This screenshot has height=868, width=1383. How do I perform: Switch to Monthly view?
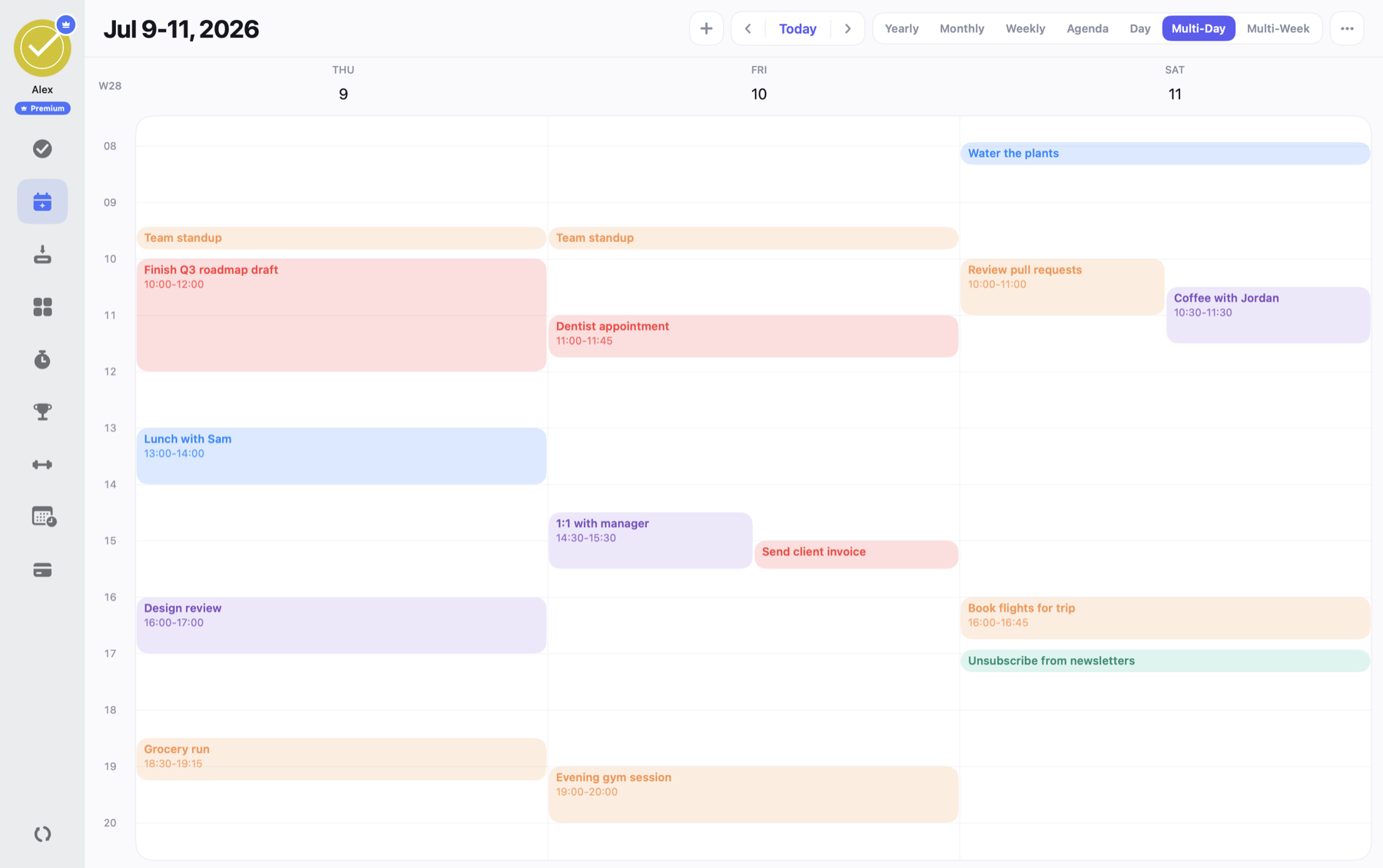coord(961,28)
